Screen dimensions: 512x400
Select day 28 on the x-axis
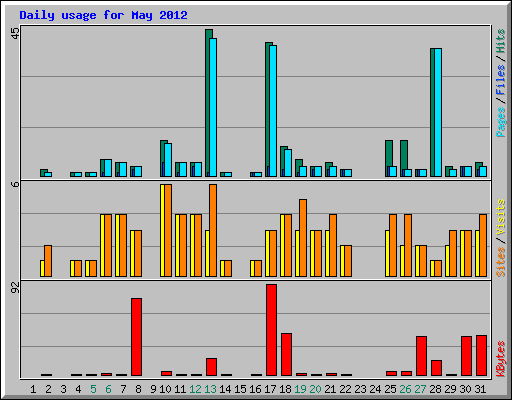tap(435, 389)
